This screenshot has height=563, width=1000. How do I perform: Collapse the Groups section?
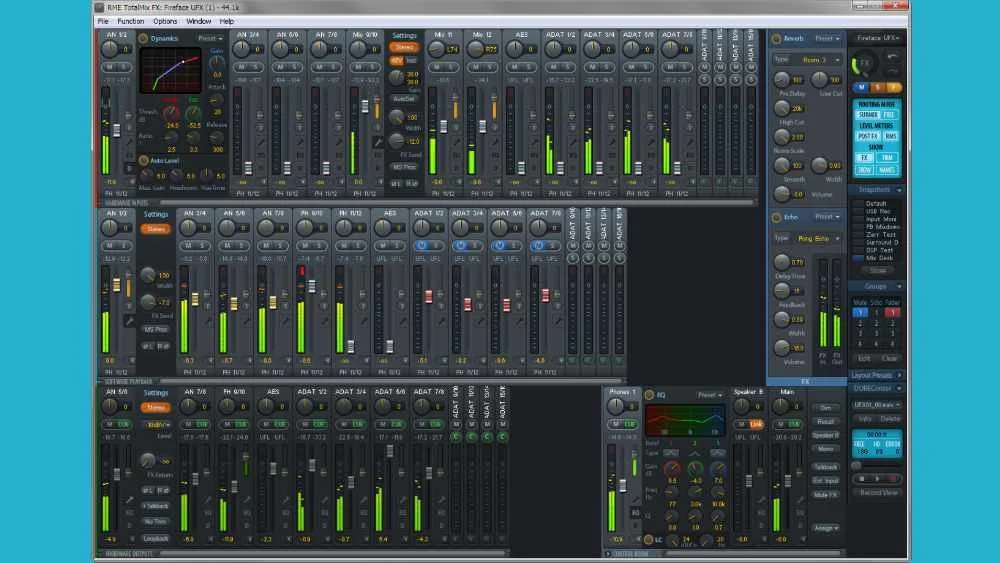point(899,287)
